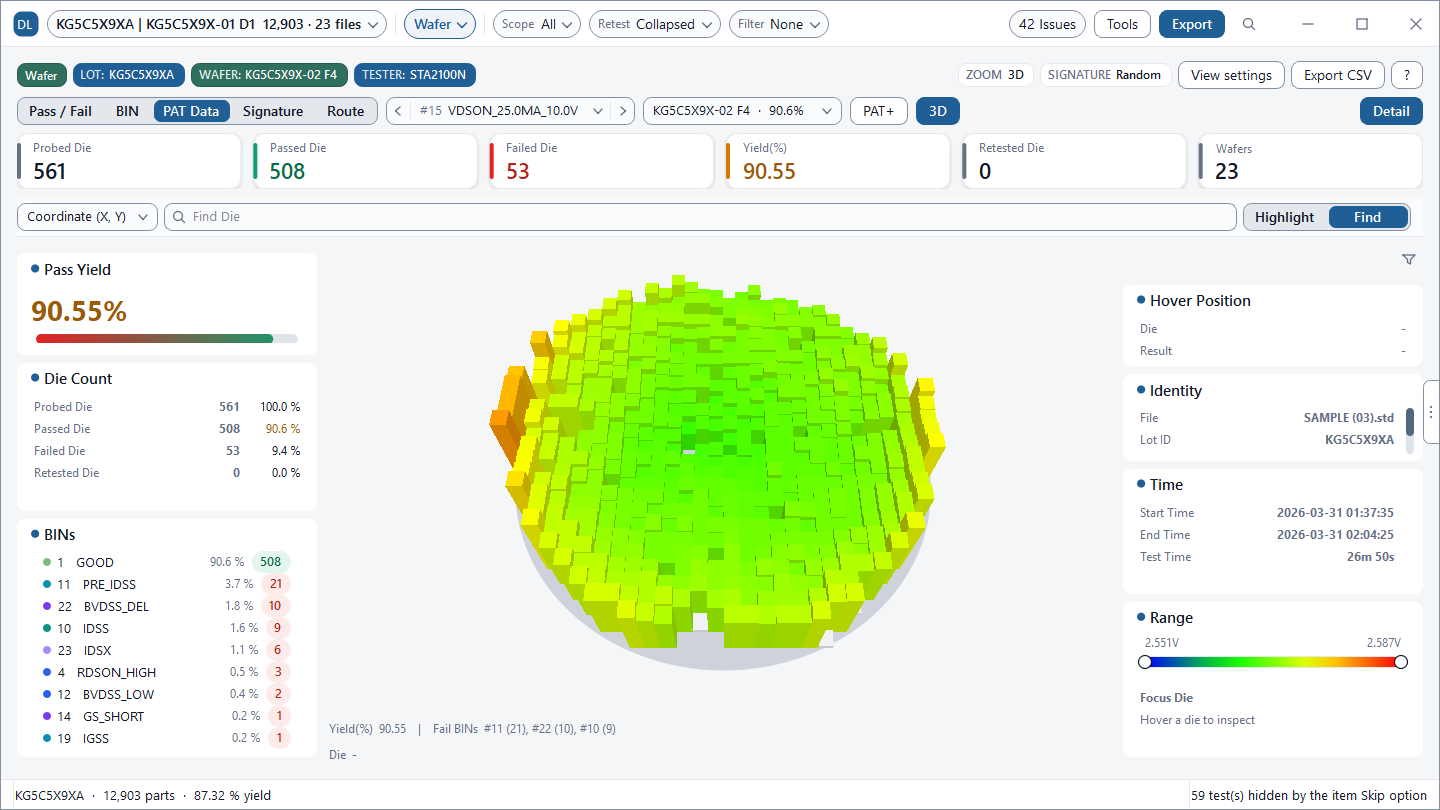Switch to Highlight mode
Screen dimensions: 1440x810
click(x=1284, y=217)
